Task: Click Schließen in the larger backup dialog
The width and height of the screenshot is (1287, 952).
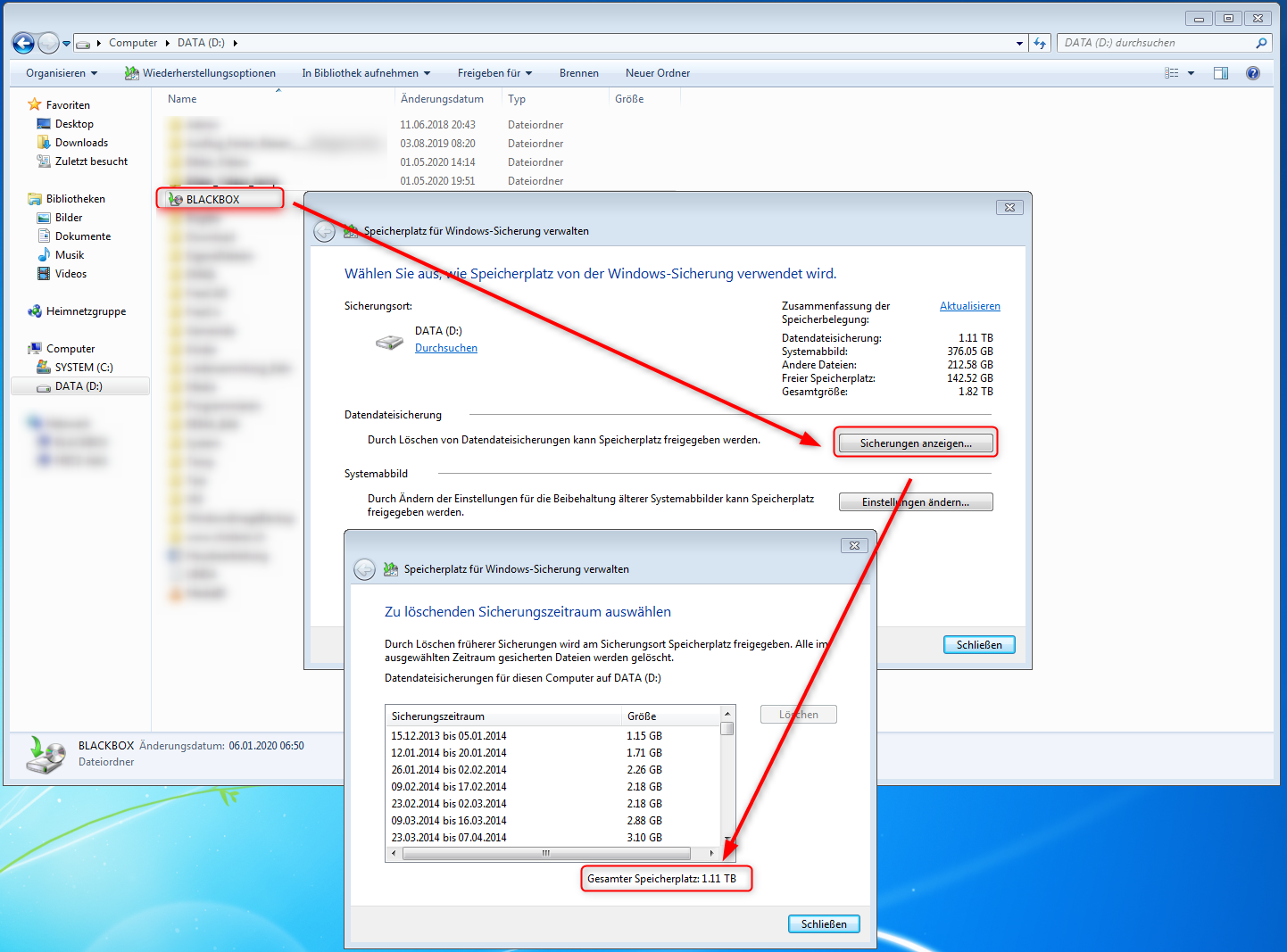Action: click(x=979, y=644)
